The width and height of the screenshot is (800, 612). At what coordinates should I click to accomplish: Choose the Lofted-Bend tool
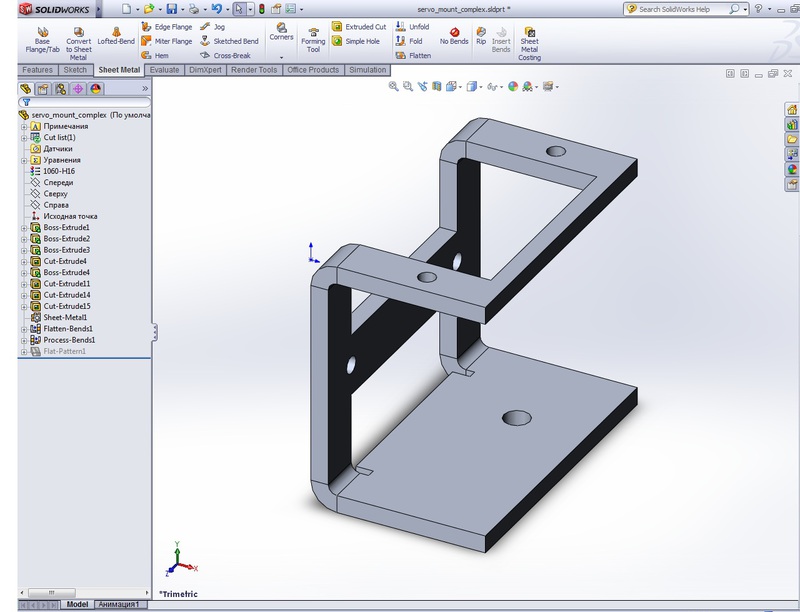[116, 36]
